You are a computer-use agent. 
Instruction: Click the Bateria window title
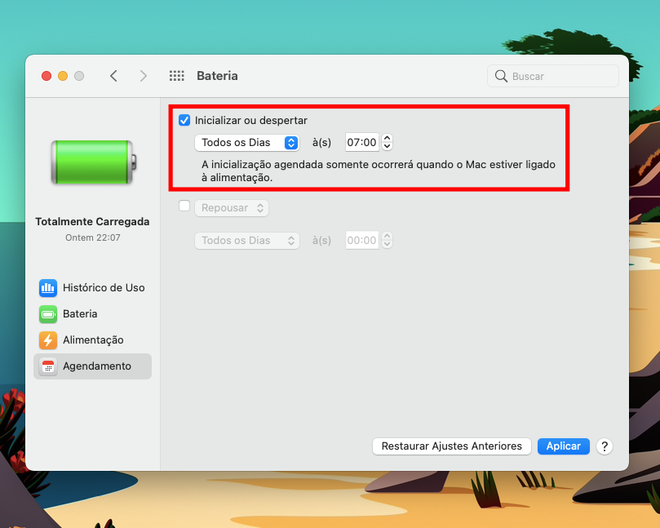(x=217, y=76)
